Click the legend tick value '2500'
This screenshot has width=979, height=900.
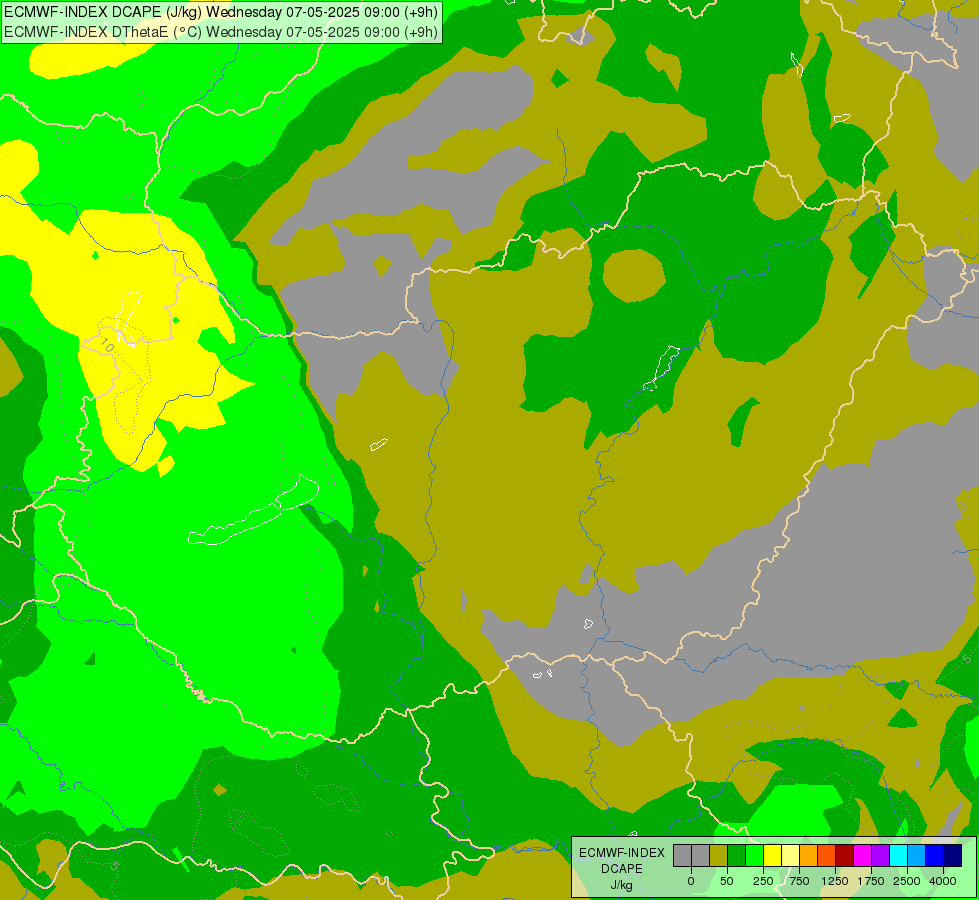coord(907,881)
